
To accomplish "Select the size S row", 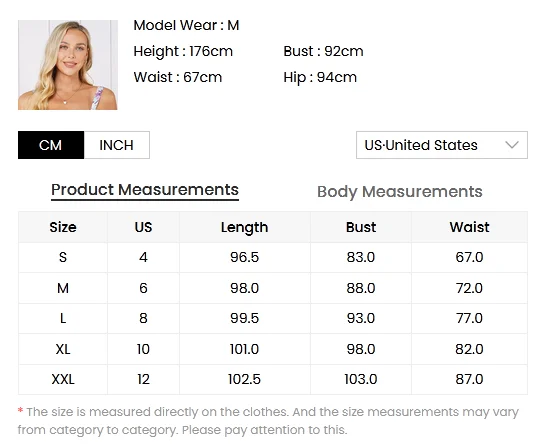I will click(x=273, y=257).
